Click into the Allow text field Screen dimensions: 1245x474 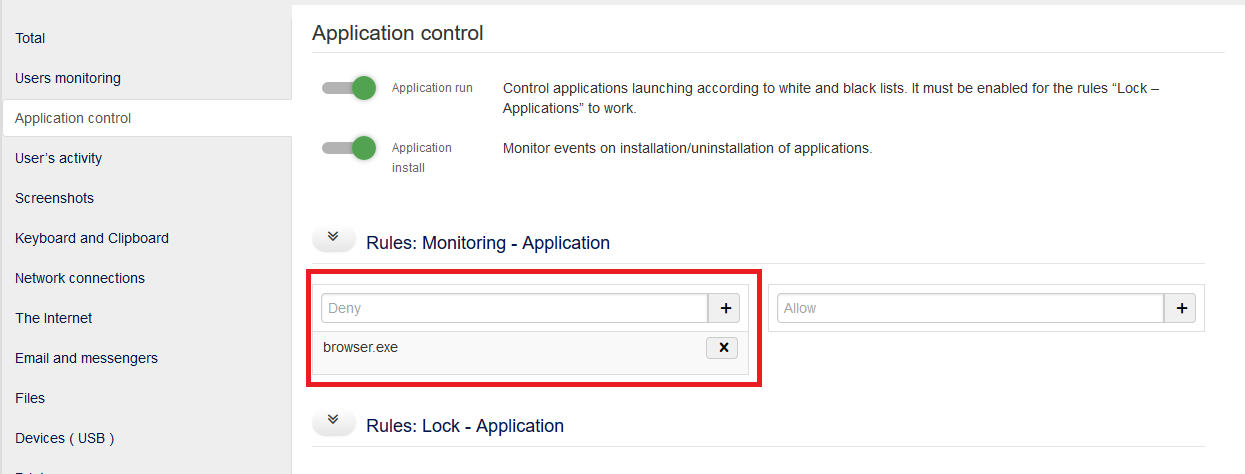click(x=970, y=309)
